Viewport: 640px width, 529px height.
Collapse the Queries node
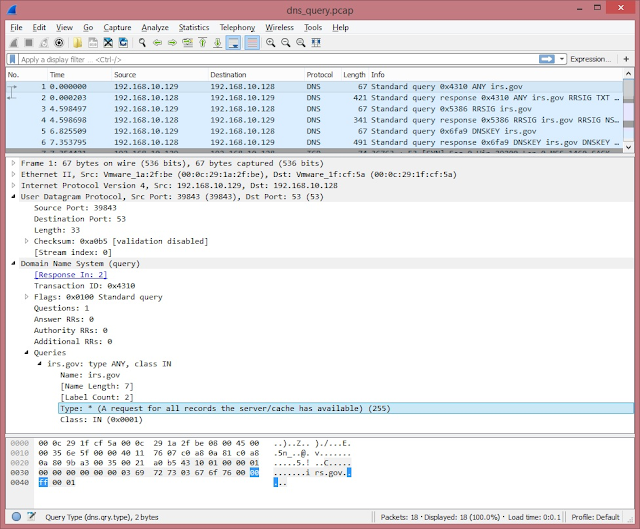(26, 352)
